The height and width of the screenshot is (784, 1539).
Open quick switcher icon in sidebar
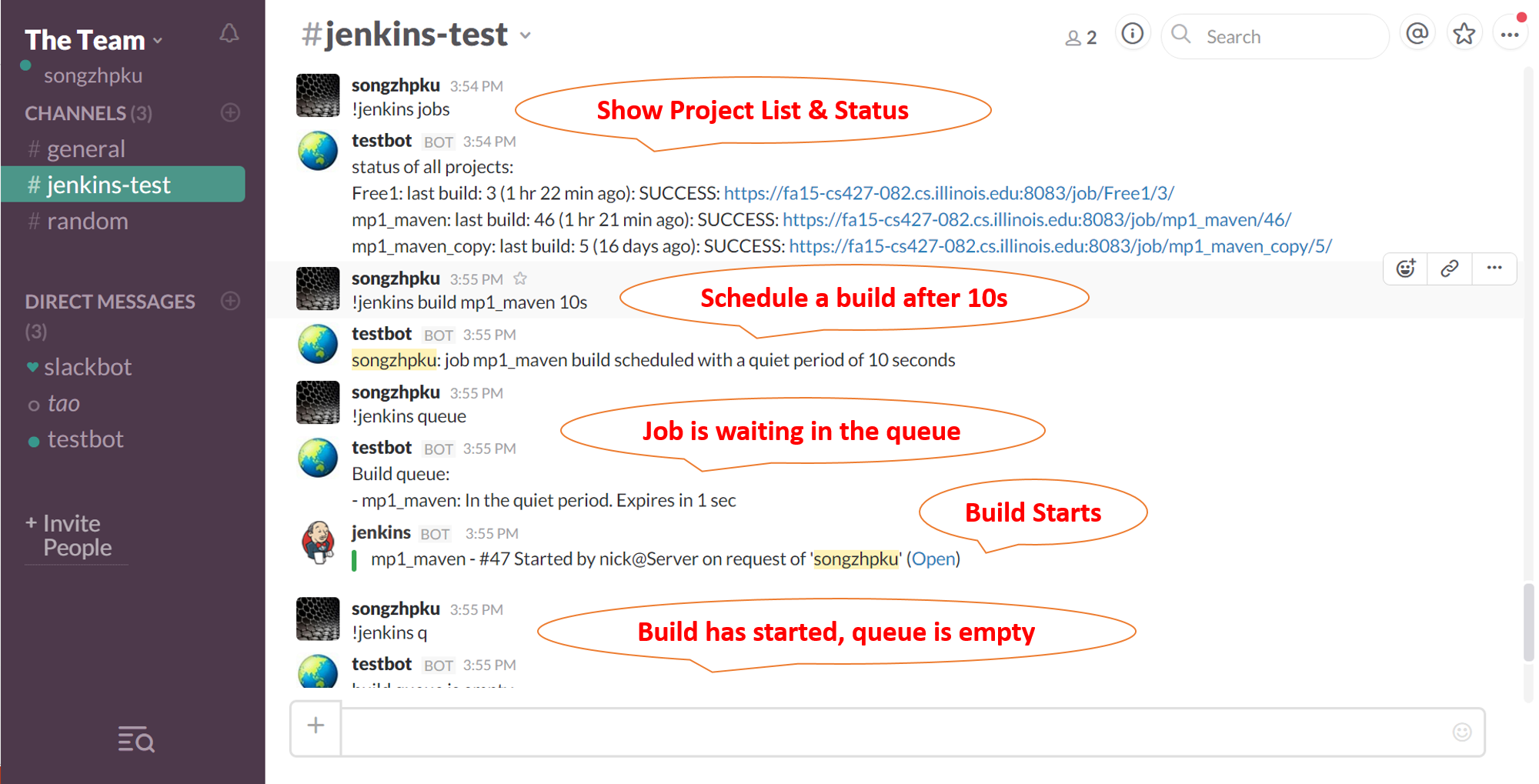pyautogui.click(x=136, y=739)
